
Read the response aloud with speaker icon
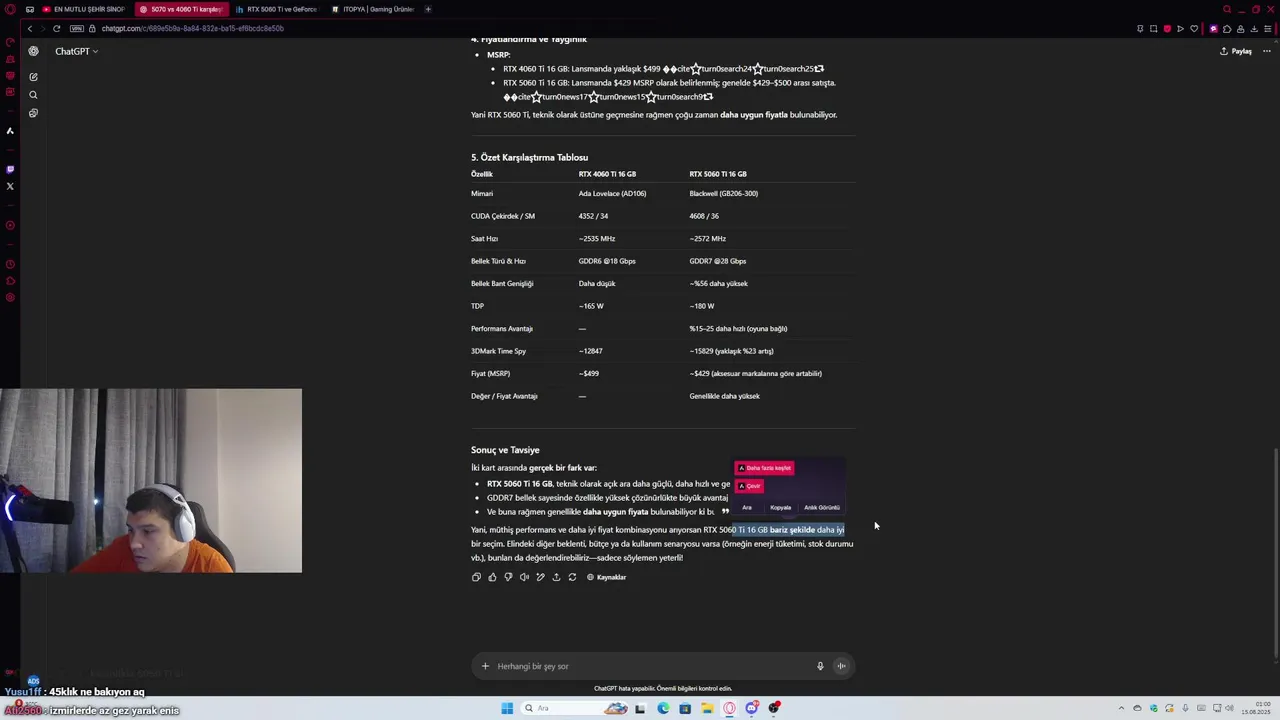(524, 577)
